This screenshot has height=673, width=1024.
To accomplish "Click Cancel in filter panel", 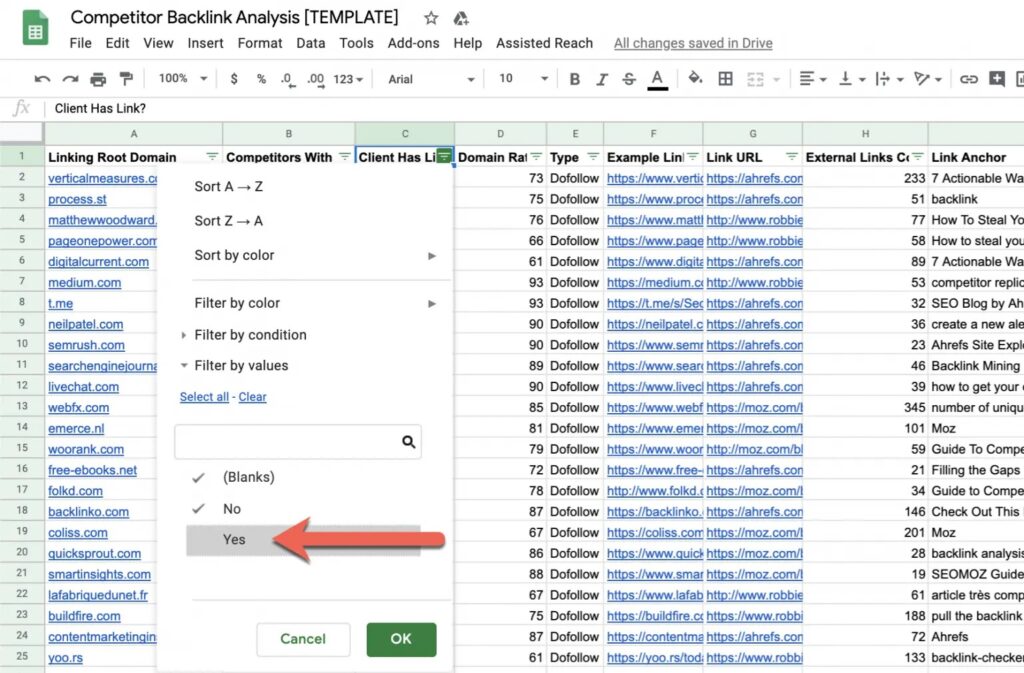I will coord(303,639).
